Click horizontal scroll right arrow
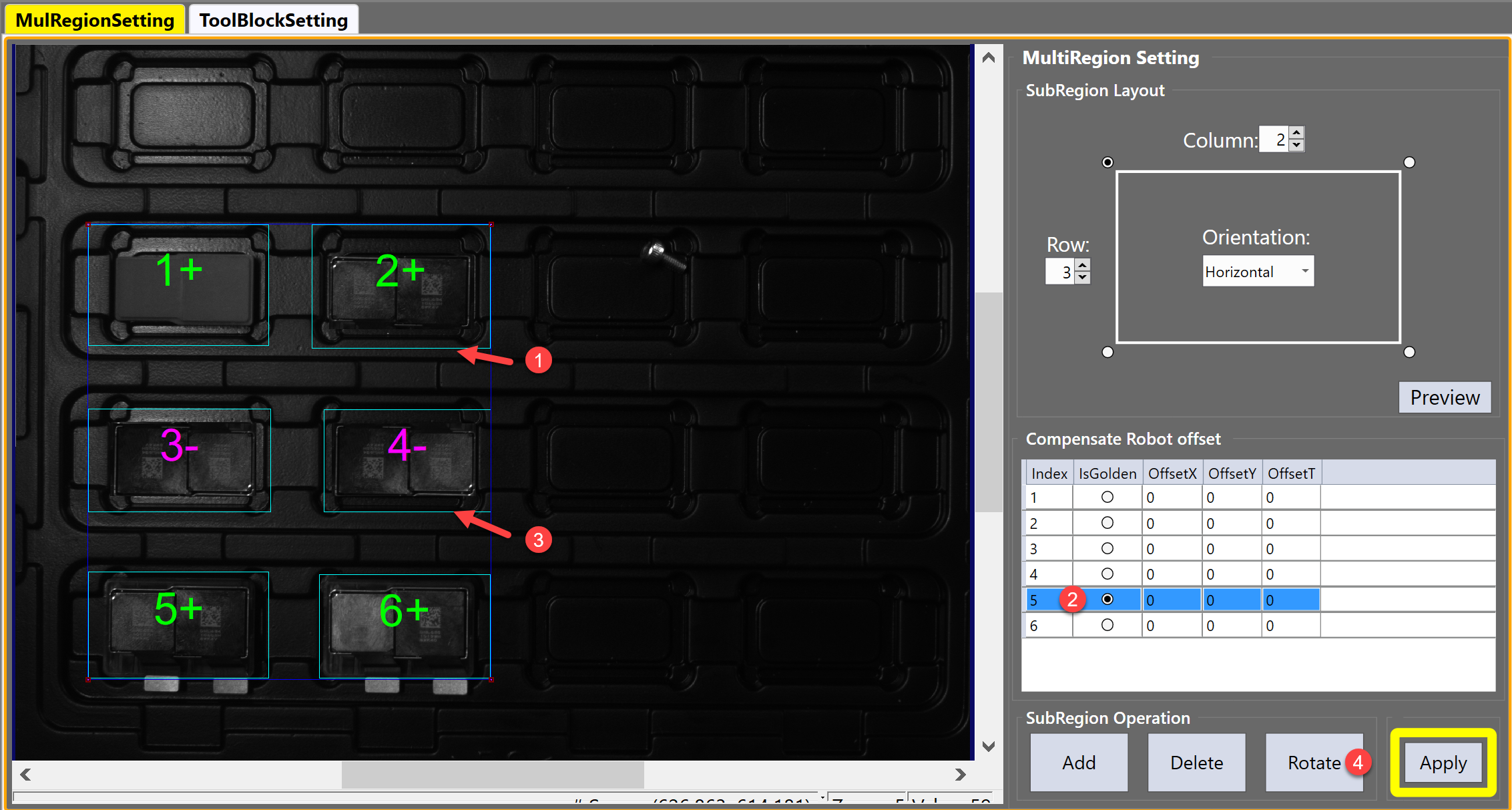Image resolution: width=1512 pixels, height=810 pixels. 960,775
